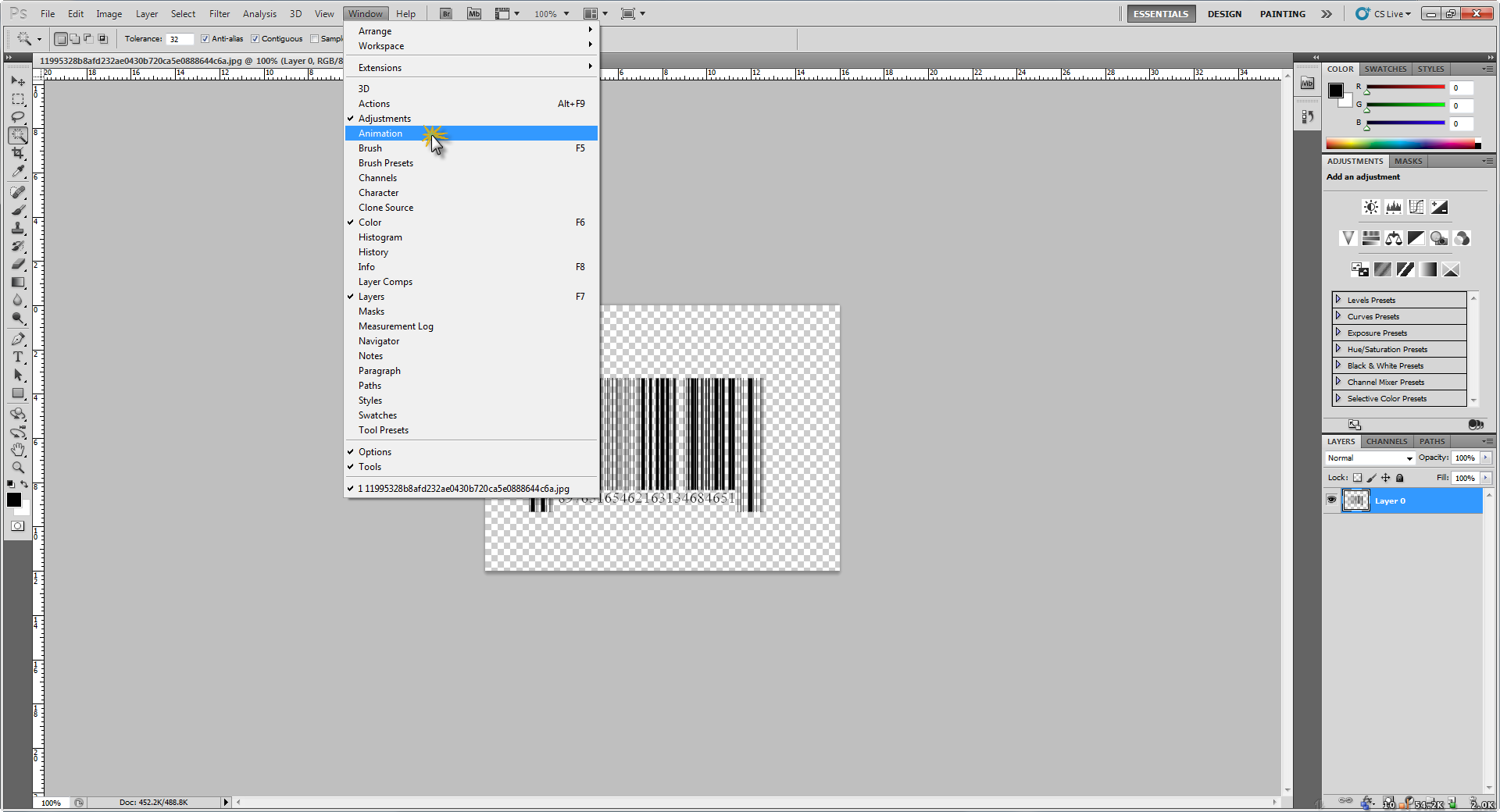Select the Layer 0 thumbnail
Viewport: 1500px width, 812px height.
1355,500
